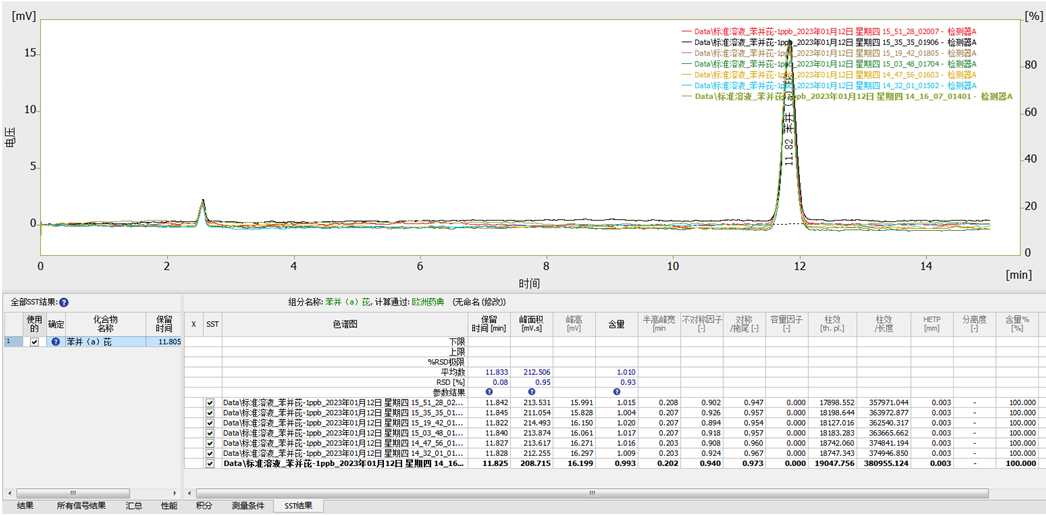
Task: Click the 保留时间 [min] column header in SST table
Action: point(489,324)
